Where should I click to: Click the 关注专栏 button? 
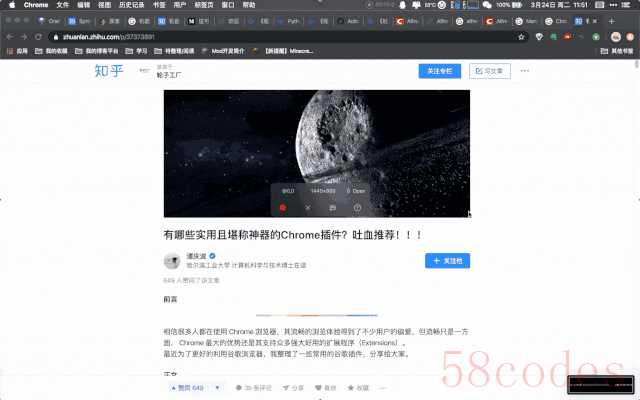pyautogui.click(x=441, y=71)
